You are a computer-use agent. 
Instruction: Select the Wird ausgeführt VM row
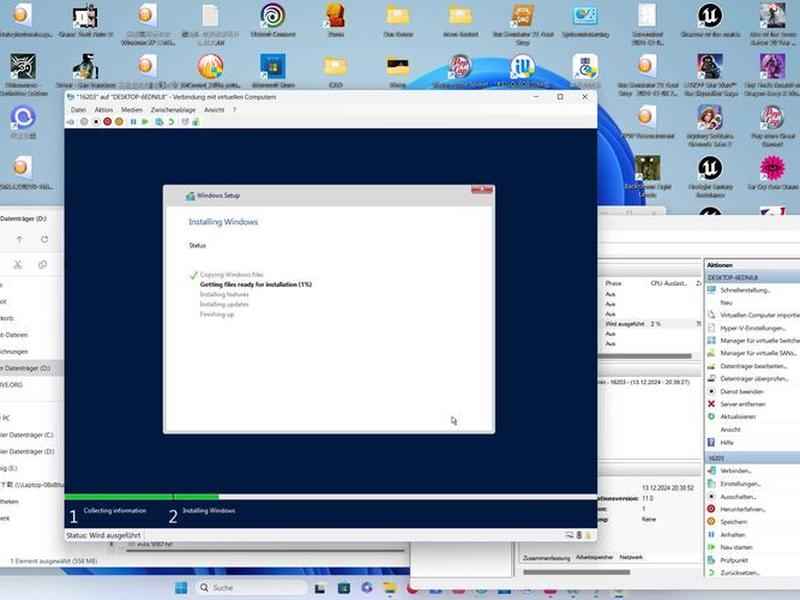tap(651, 324)
